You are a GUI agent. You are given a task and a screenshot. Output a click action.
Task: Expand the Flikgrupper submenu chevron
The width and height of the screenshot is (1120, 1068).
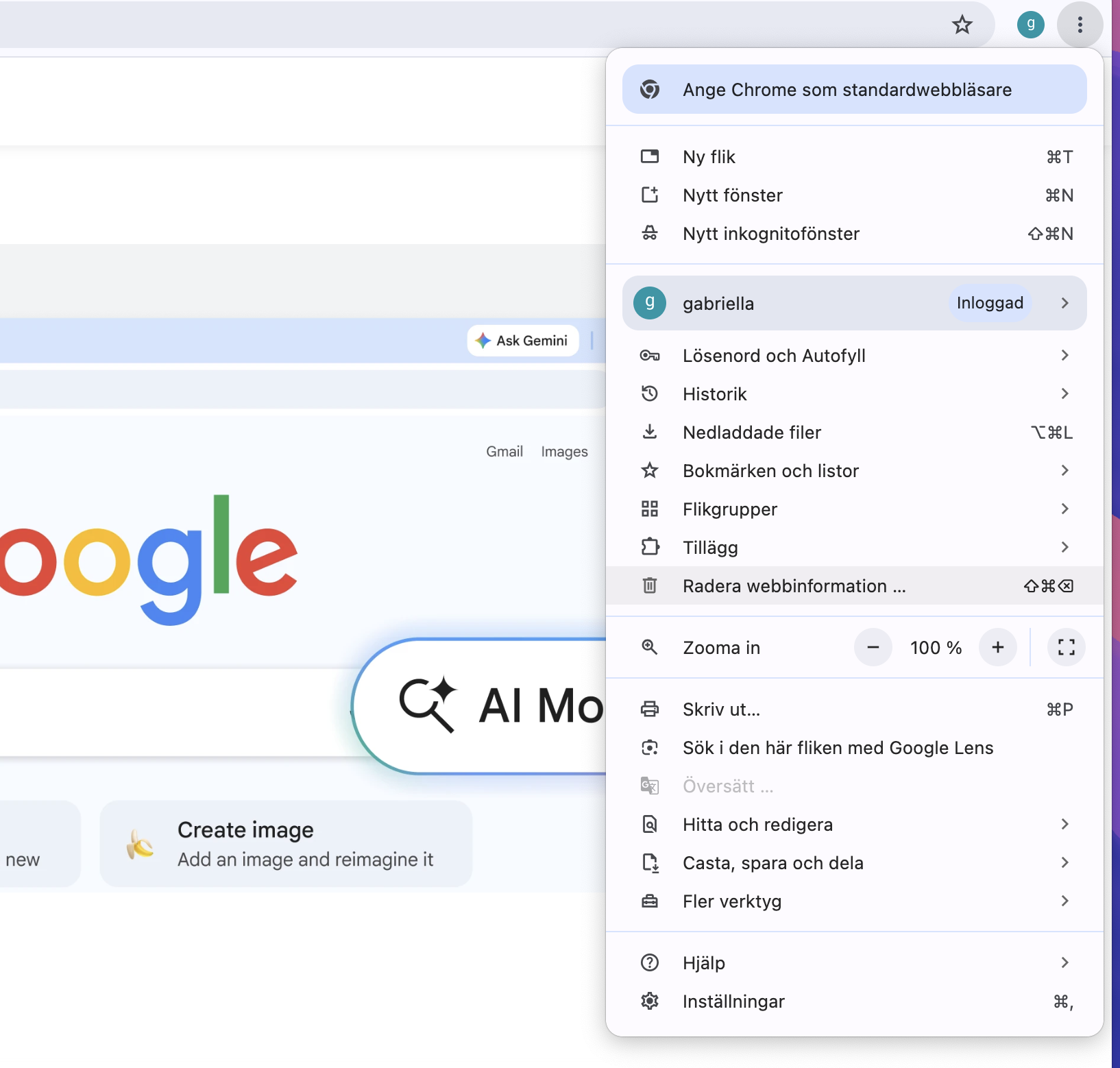[x=1064, y=509]
